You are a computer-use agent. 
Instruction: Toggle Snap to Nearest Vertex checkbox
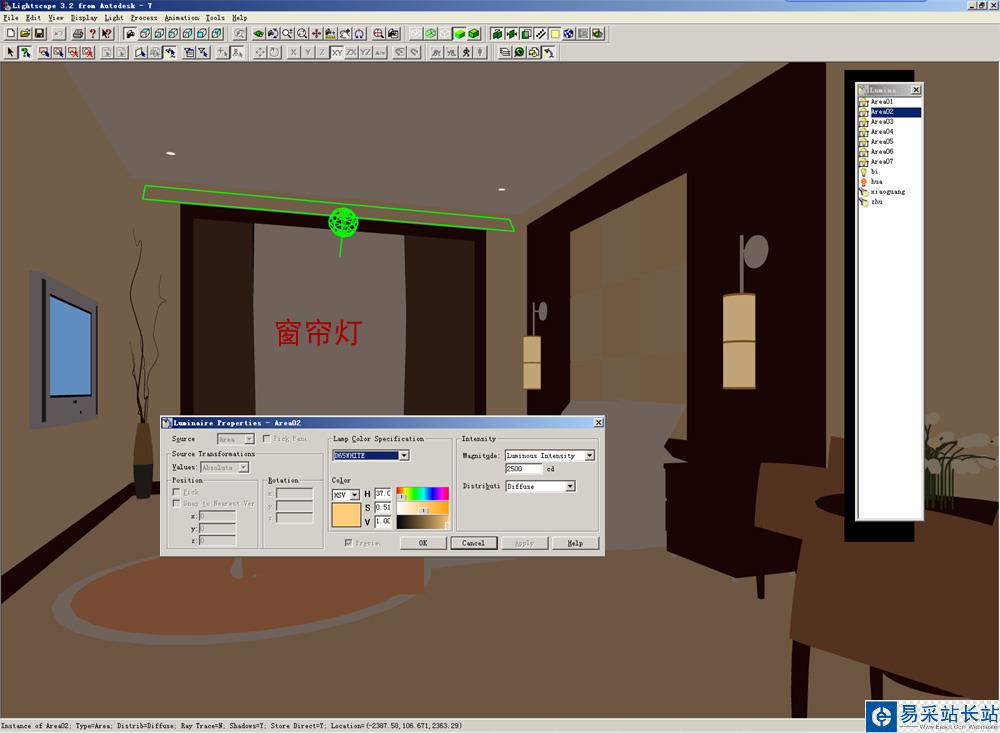(177, 503)
